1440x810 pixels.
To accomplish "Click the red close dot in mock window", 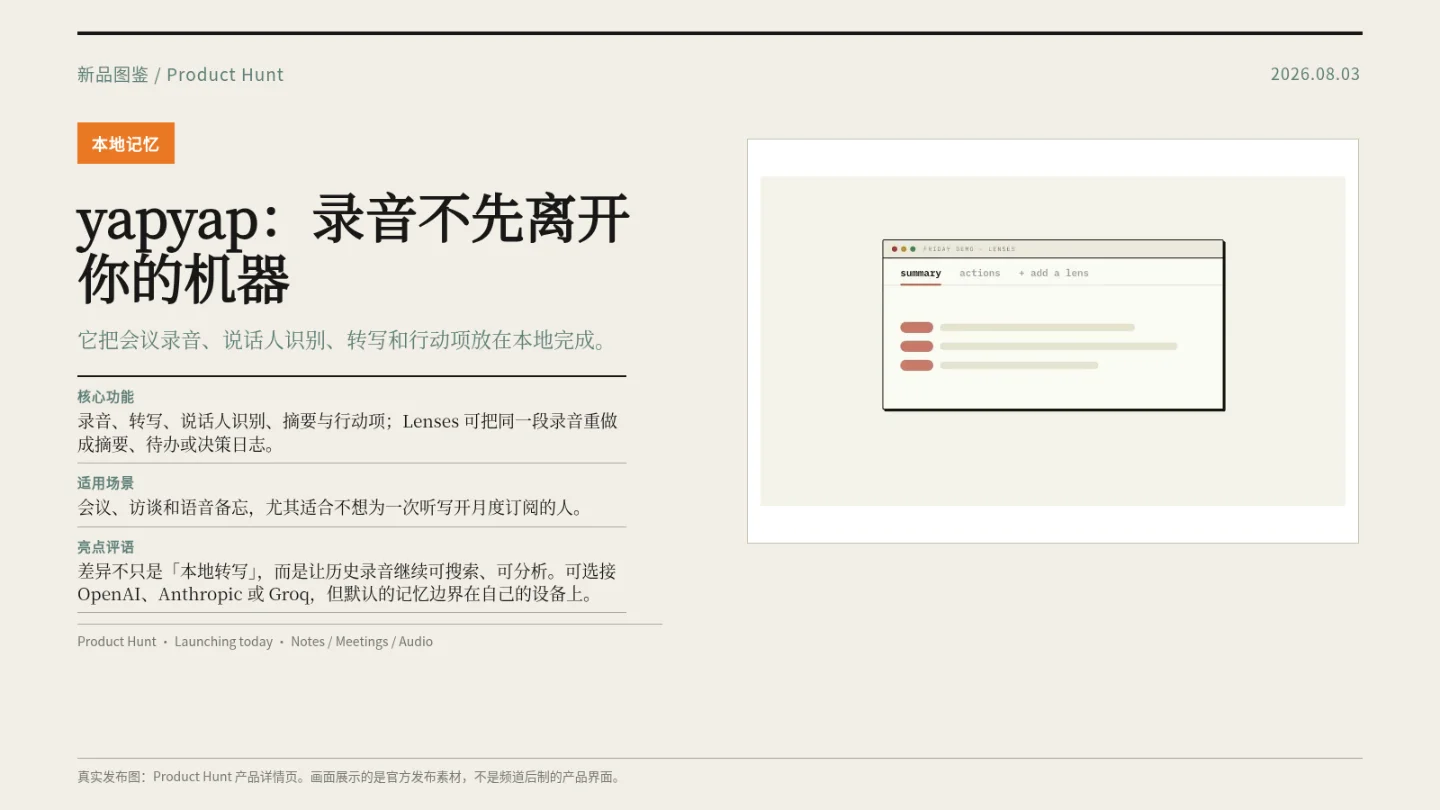I will point(894,249).
